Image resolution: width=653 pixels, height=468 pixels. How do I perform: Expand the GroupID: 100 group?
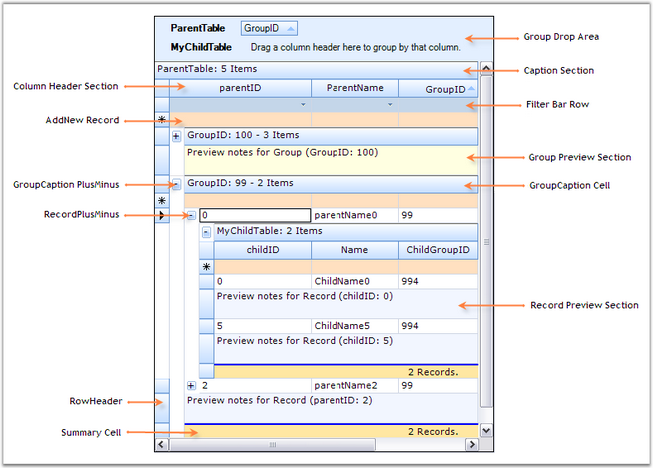point(176,136)
